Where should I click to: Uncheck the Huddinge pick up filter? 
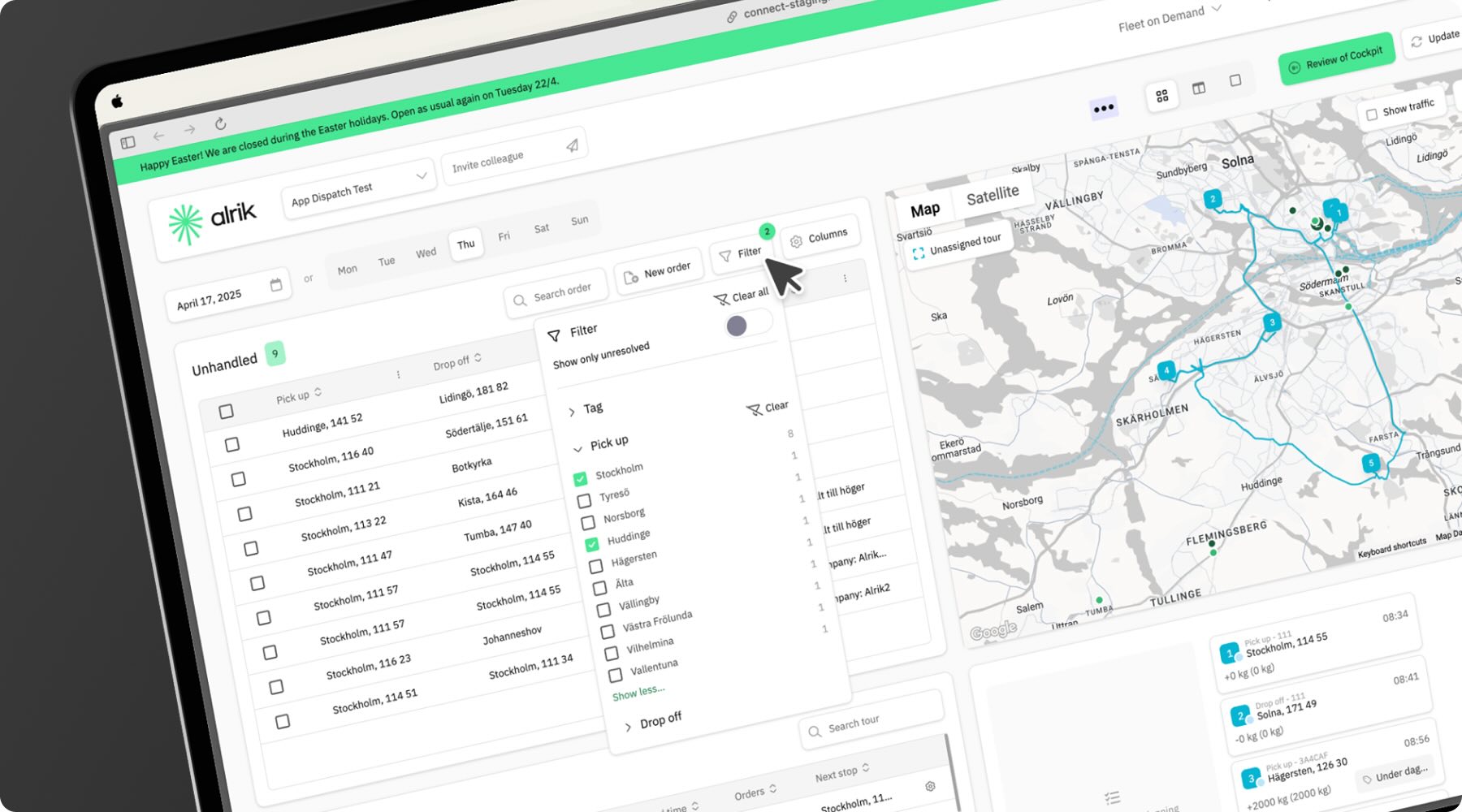click(x=591, y=544)
